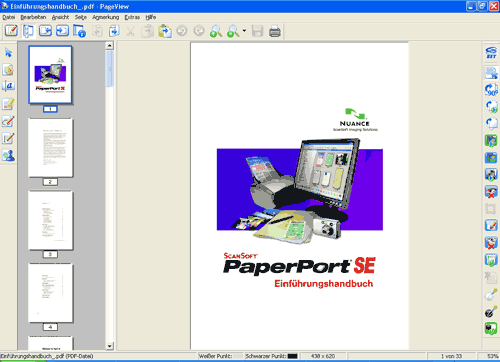Select page 2 thumbnail

tap(50, 148)
